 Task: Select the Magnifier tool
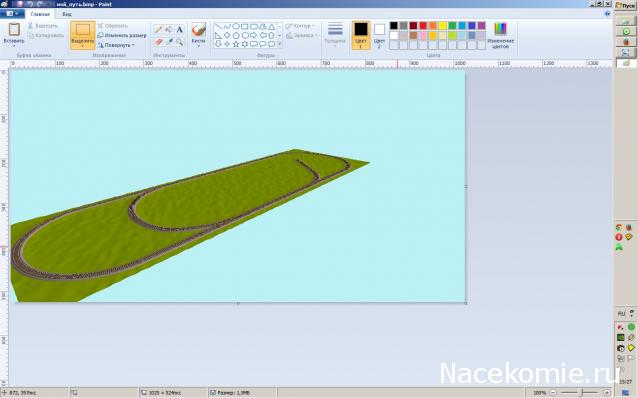coord(179,41)
